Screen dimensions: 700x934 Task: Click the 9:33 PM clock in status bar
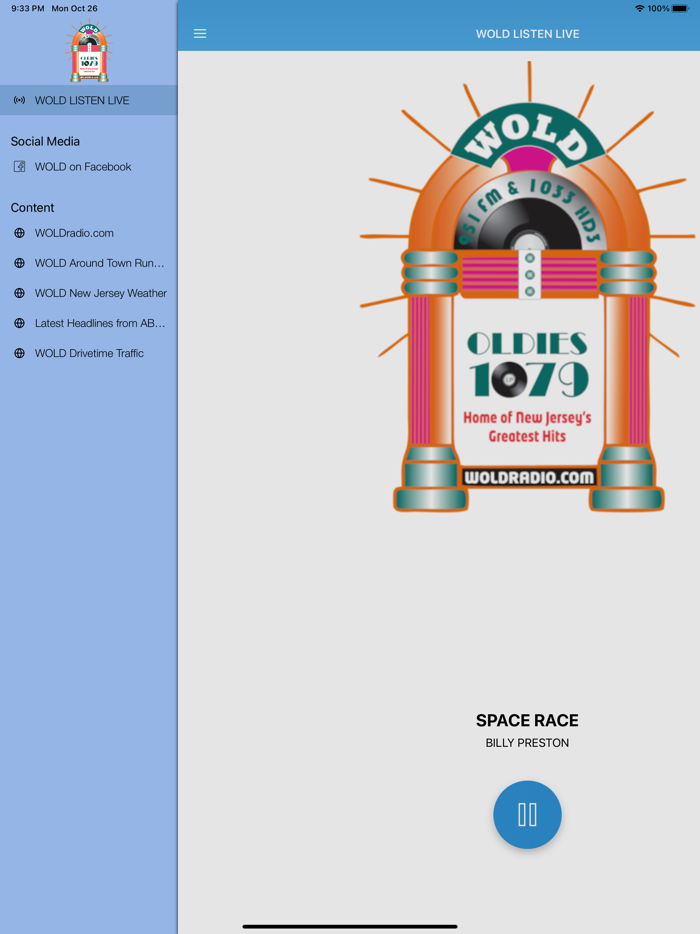[x=27, y=8]
